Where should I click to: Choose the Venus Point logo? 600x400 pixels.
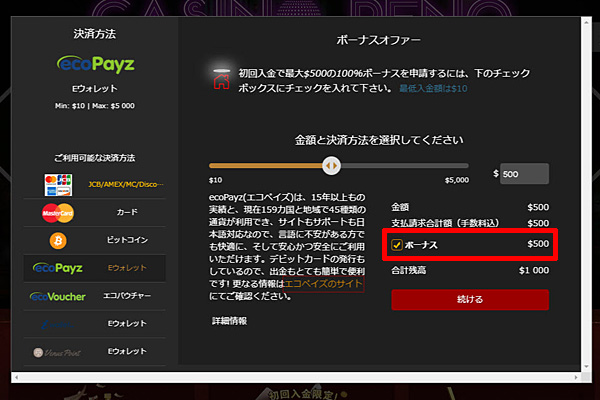pyautogui.click(x=57, y=352)
